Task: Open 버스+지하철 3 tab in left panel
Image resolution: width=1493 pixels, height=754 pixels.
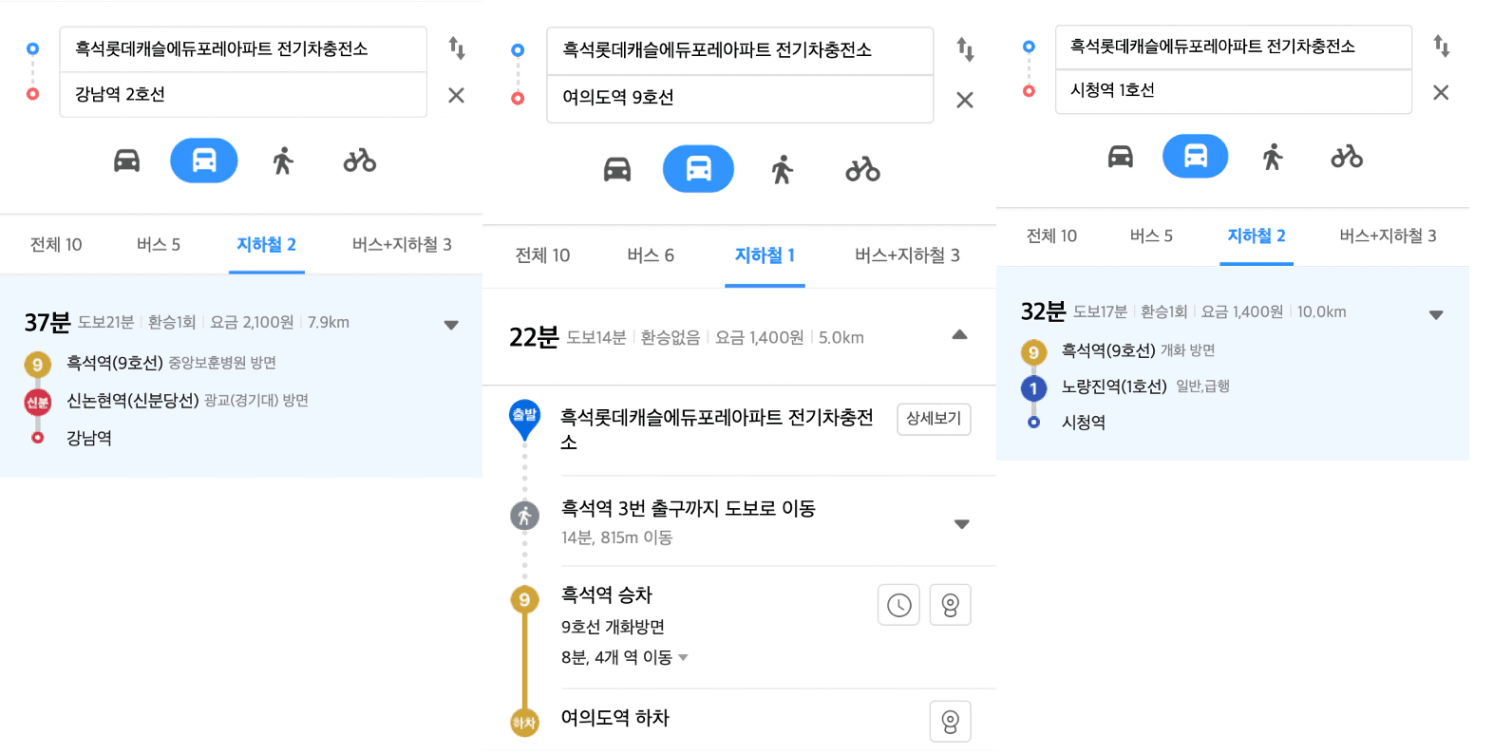Action: tap(402, 244)
